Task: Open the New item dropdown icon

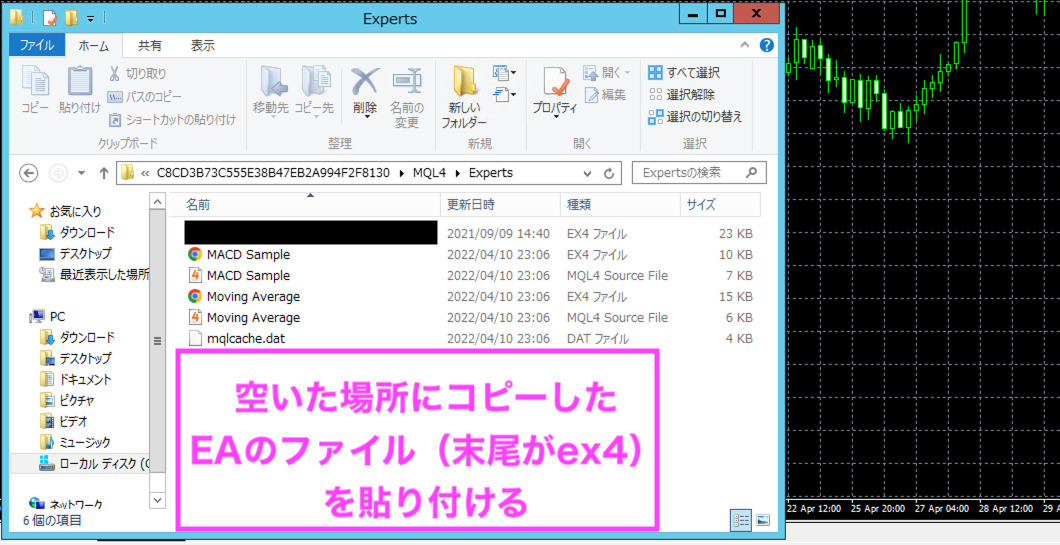Action: coord(504,72)
